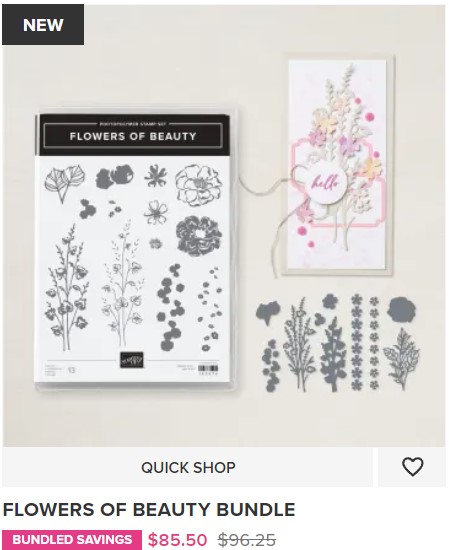Screen dimensions: 451x550
Task: Select the veined leaf outline stamp image
Action: pyautogui.click(x=65, y=182)
